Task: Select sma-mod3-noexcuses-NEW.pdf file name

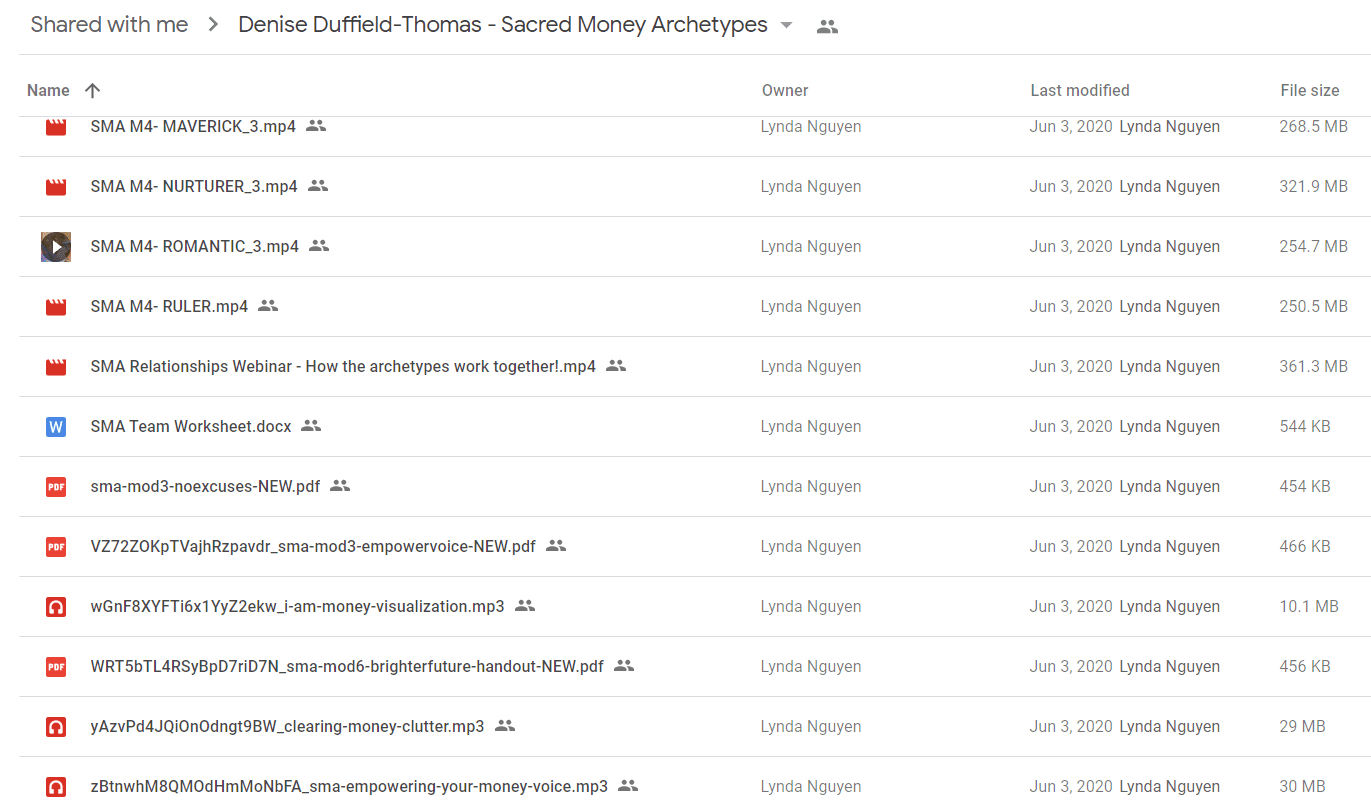Action: point(205,487)
